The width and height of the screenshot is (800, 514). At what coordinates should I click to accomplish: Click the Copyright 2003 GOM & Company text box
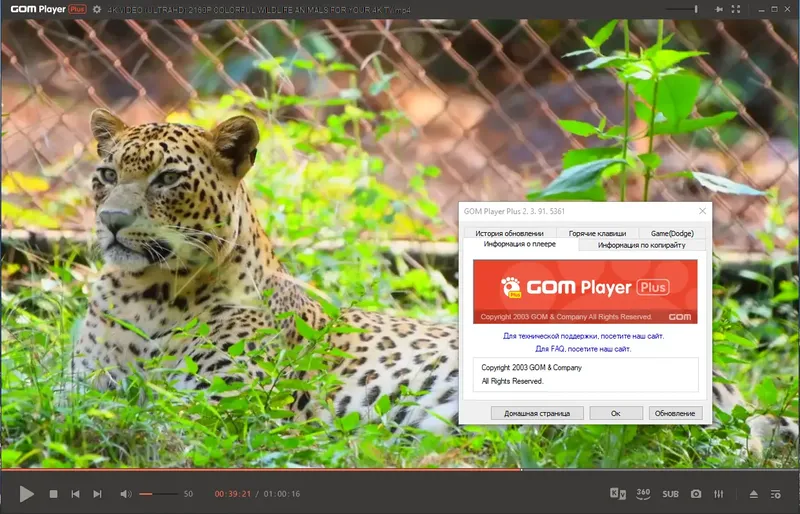(585, 374)
